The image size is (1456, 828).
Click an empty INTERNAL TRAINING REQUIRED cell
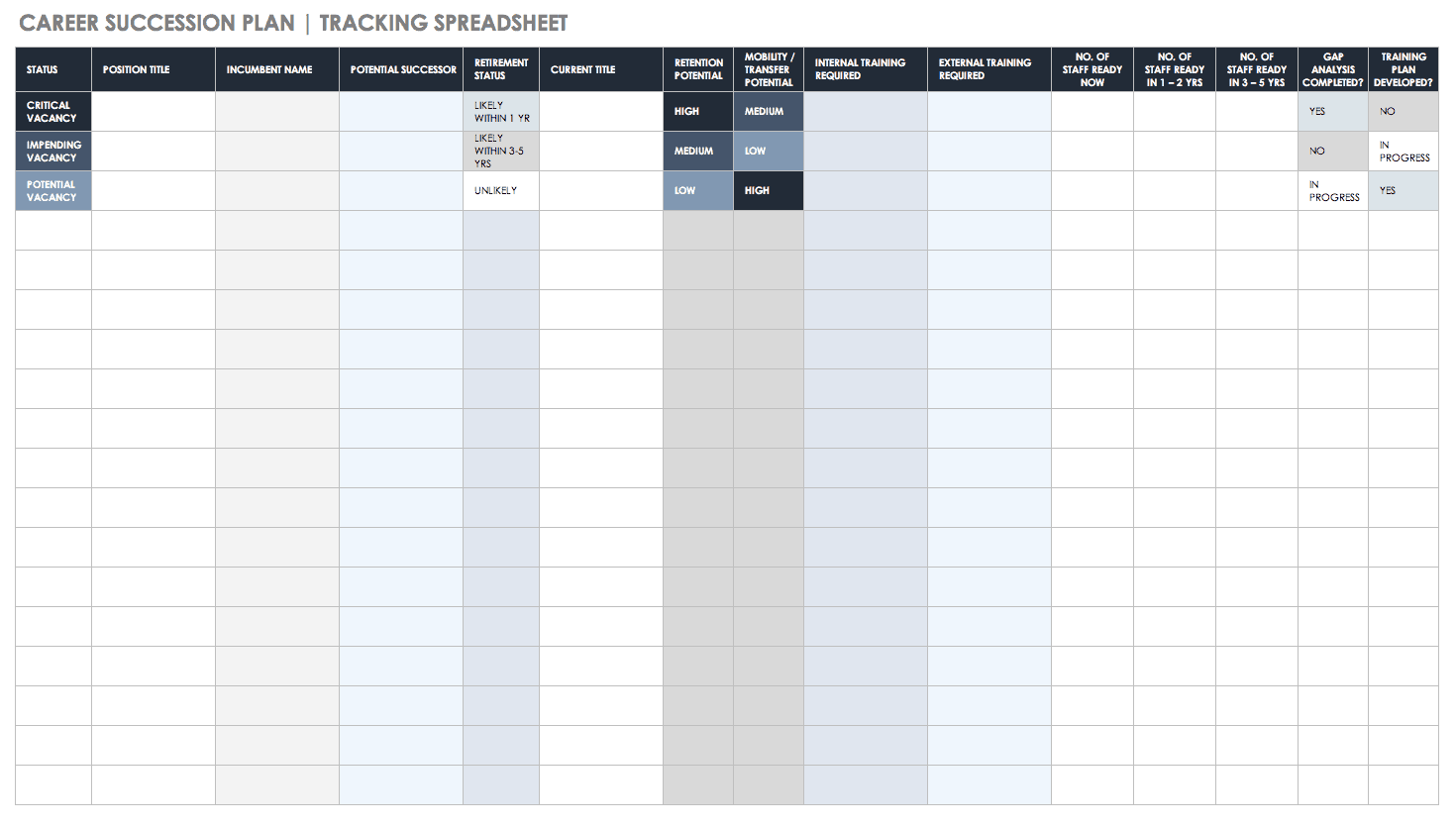point(865,269)
